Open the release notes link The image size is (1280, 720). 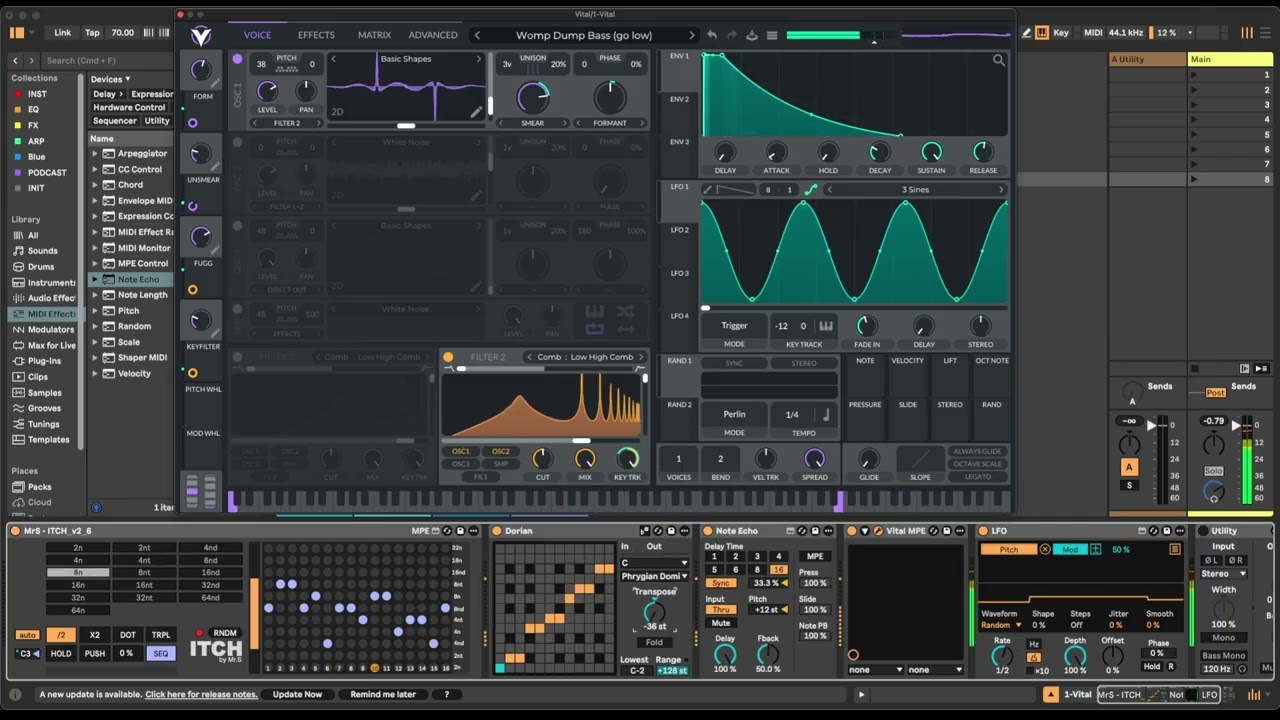point(201,694)
